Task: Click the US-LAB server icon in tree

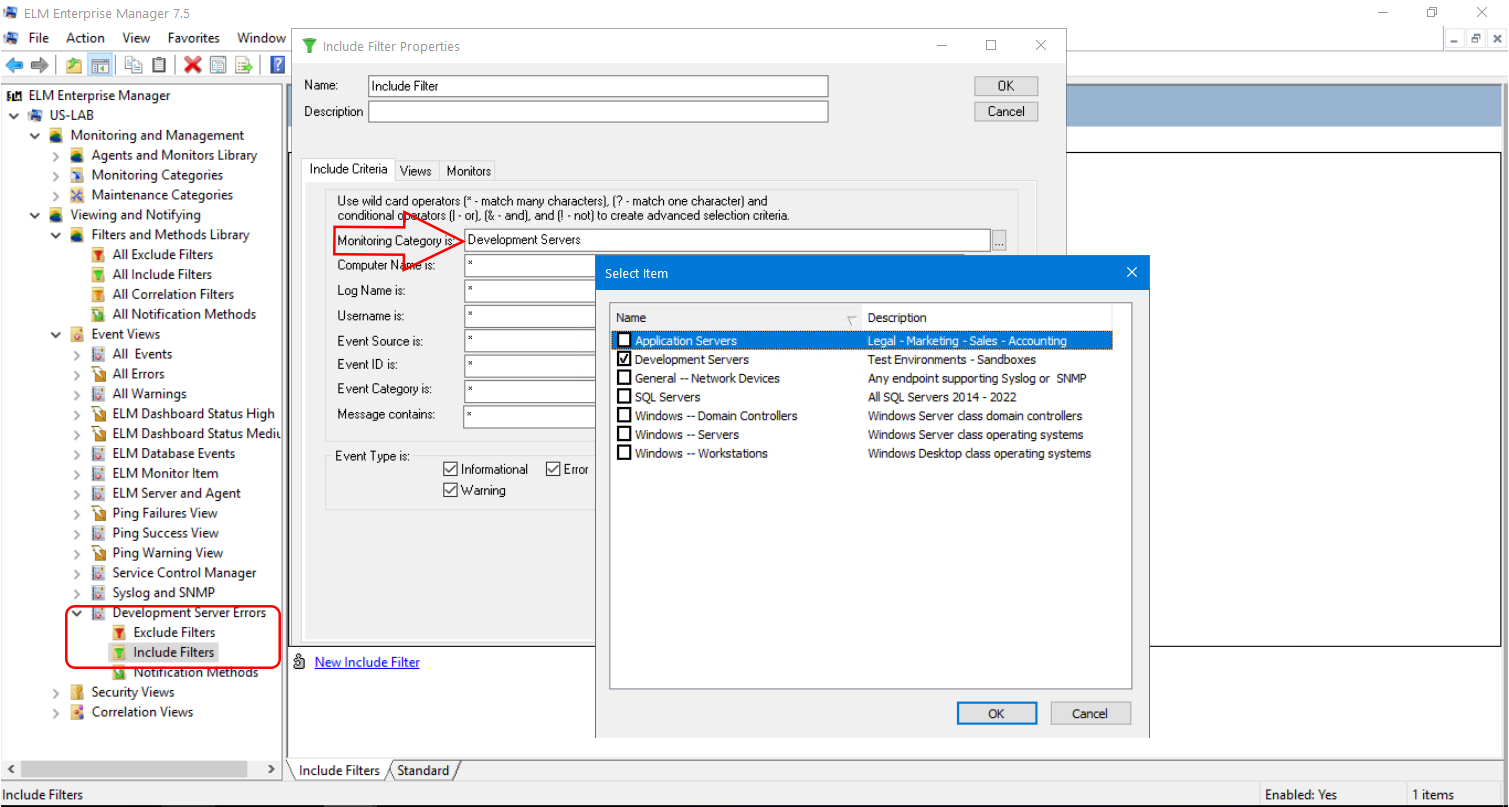Action: pos(36,115)
